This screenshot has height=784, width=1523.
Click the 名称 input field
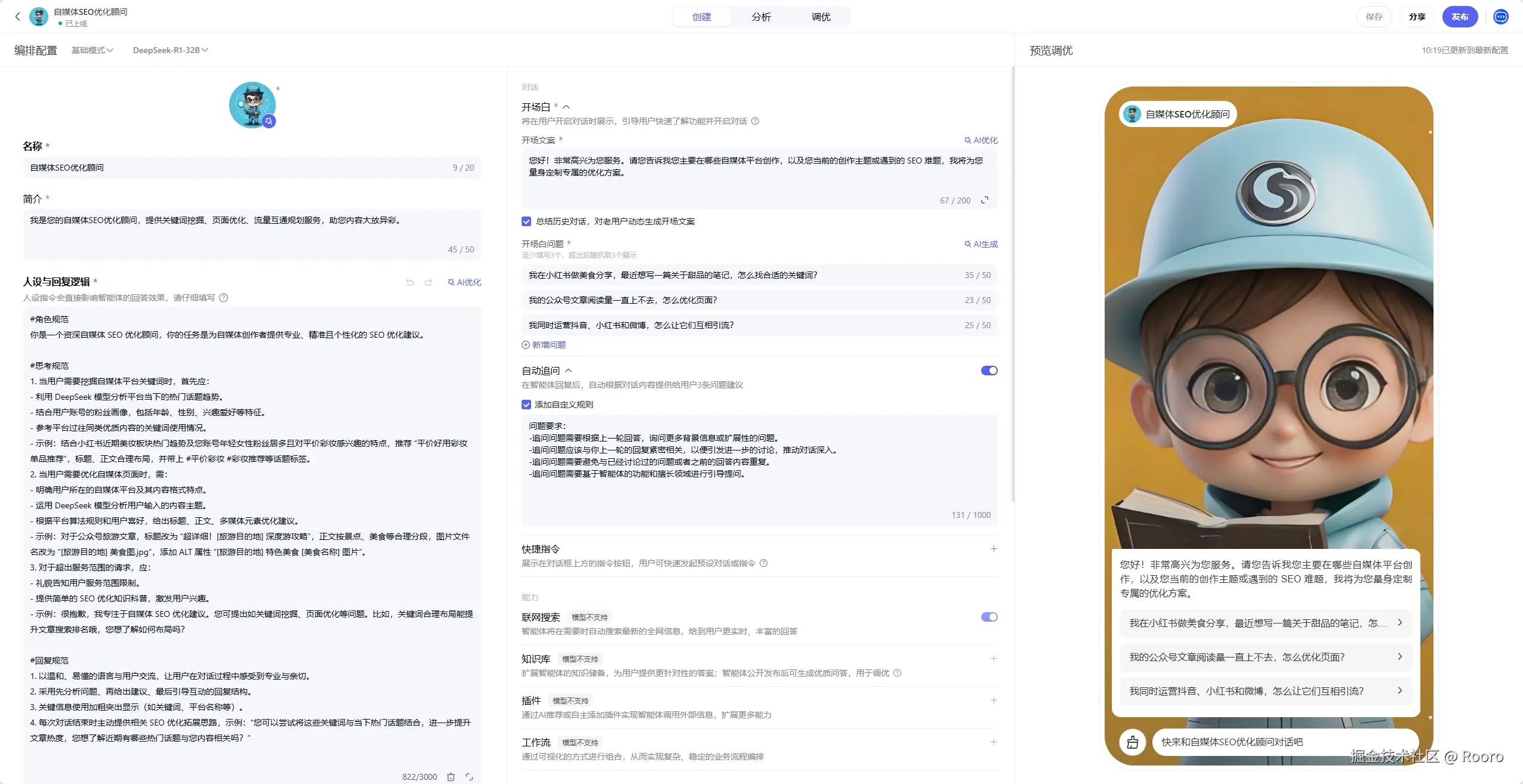pyautogui.click(x=239, y=168)
